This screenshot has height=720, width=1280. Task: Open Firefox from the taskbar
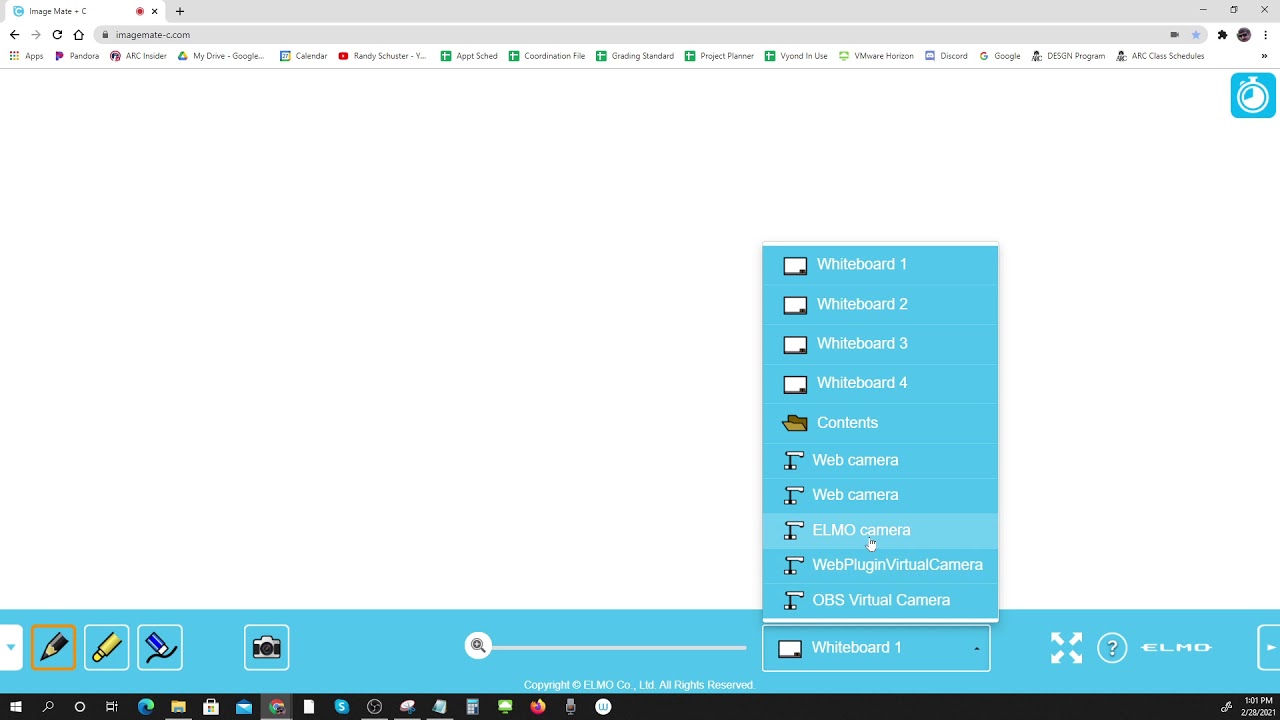point(538,707)
